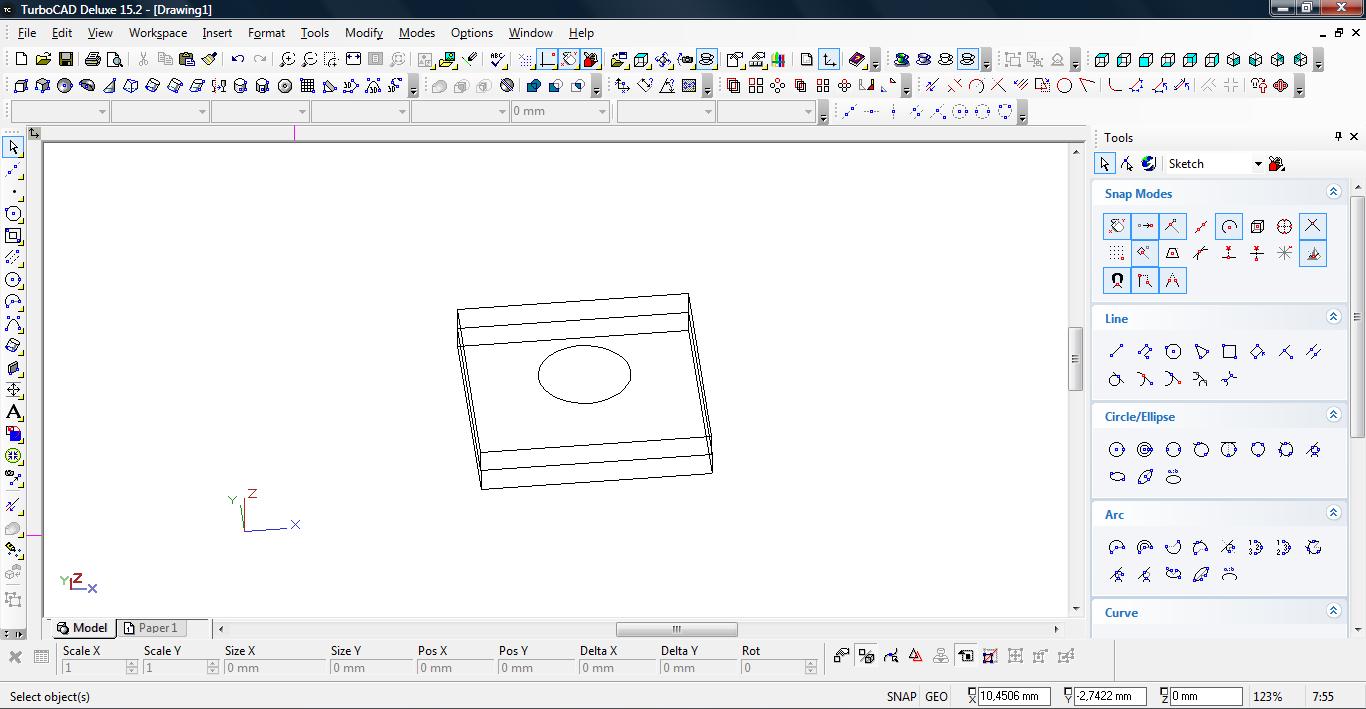Click the Model tab
The image size is (1366, 709).
pos(82,628)
